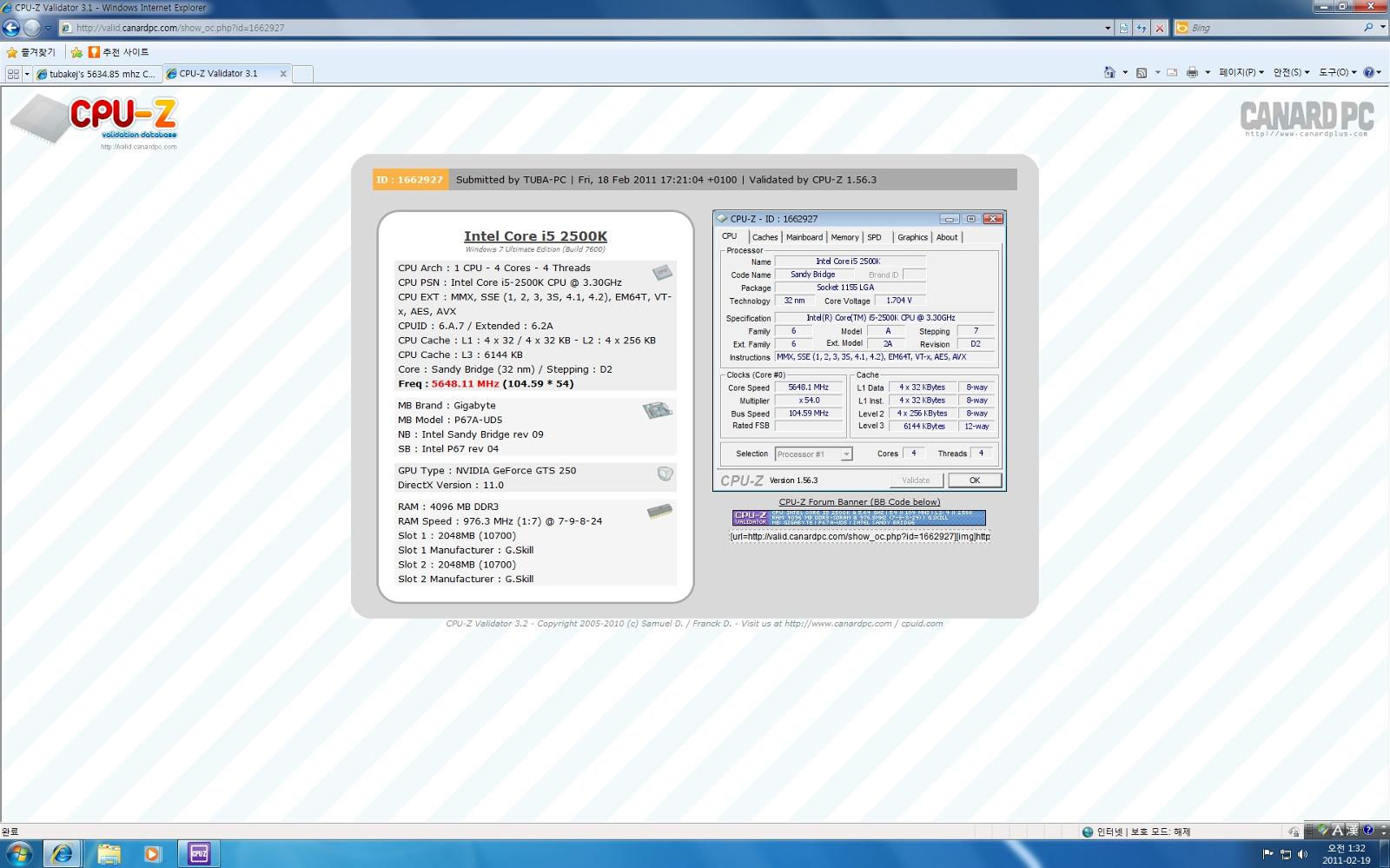Screen dimensions: 1390x868
Task: Click Internet Explorer taskbar icon
Action: tap(62, 854)
